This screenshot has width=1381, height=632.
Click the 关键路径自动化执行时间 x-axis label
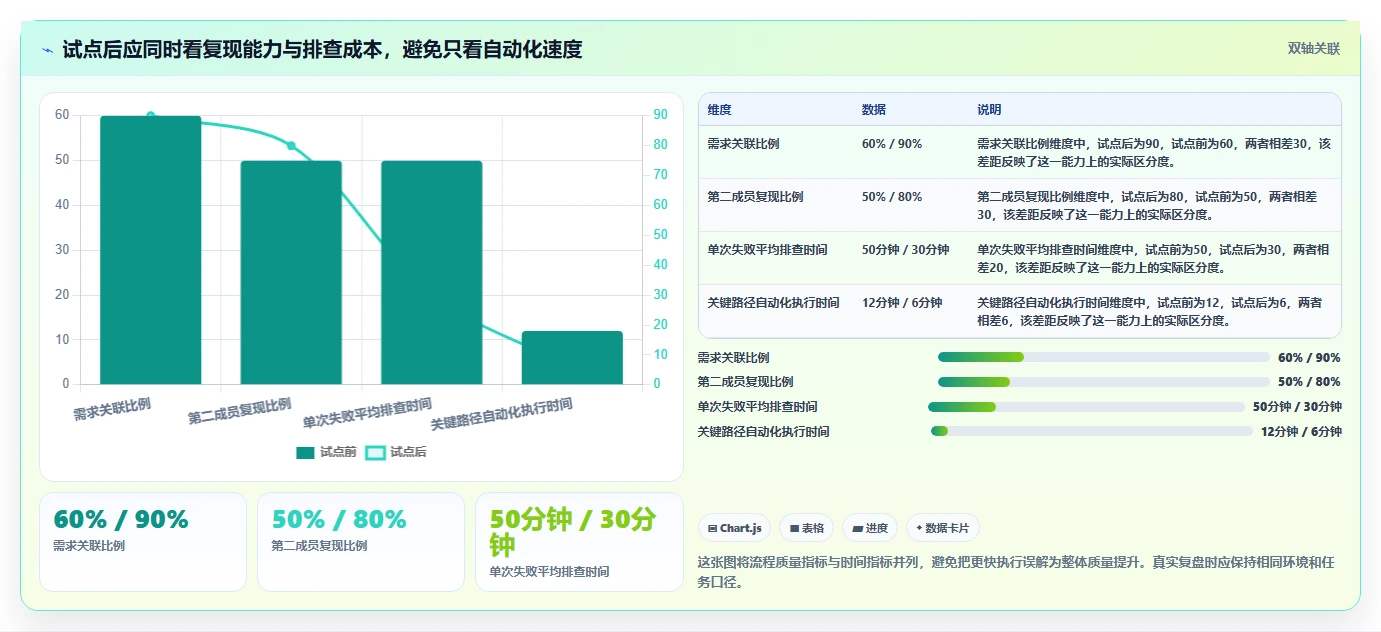[501, 414]
